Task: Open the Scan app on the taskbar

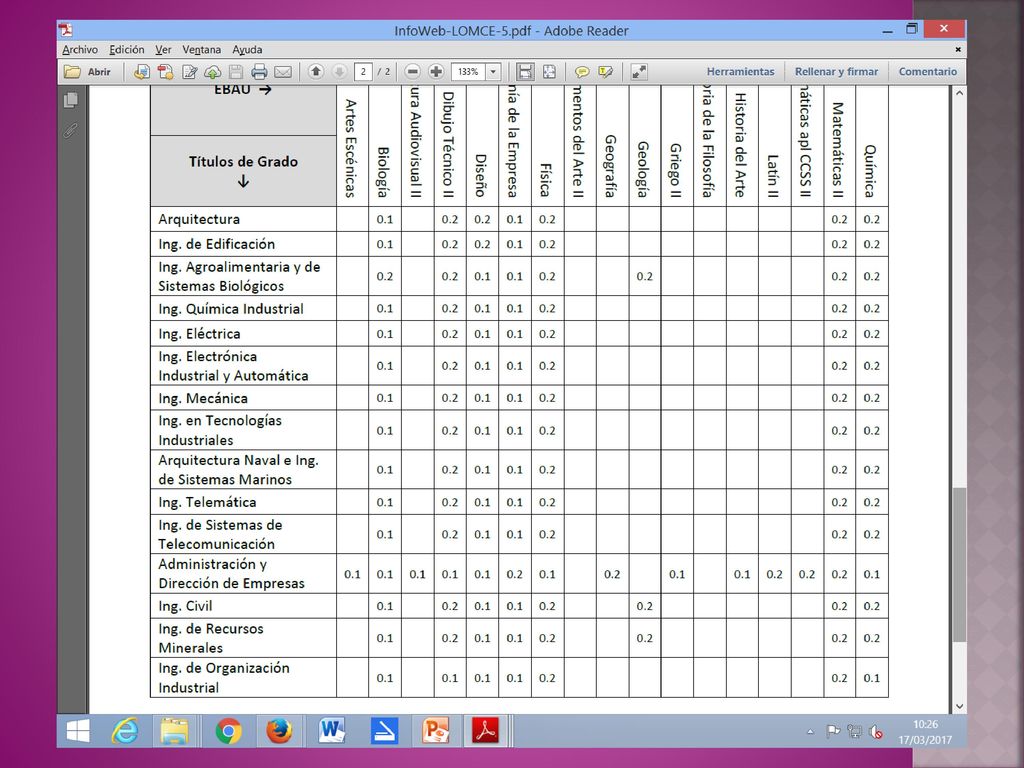Action: click(384, 730)
